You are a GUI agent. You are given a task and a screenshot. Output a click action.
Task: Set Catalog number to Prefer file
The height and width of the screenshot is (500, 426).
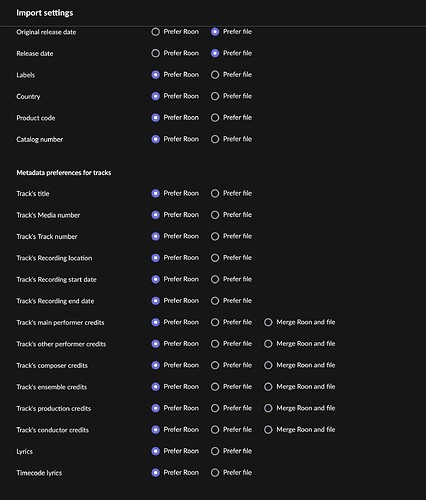(x=215, y=139)
